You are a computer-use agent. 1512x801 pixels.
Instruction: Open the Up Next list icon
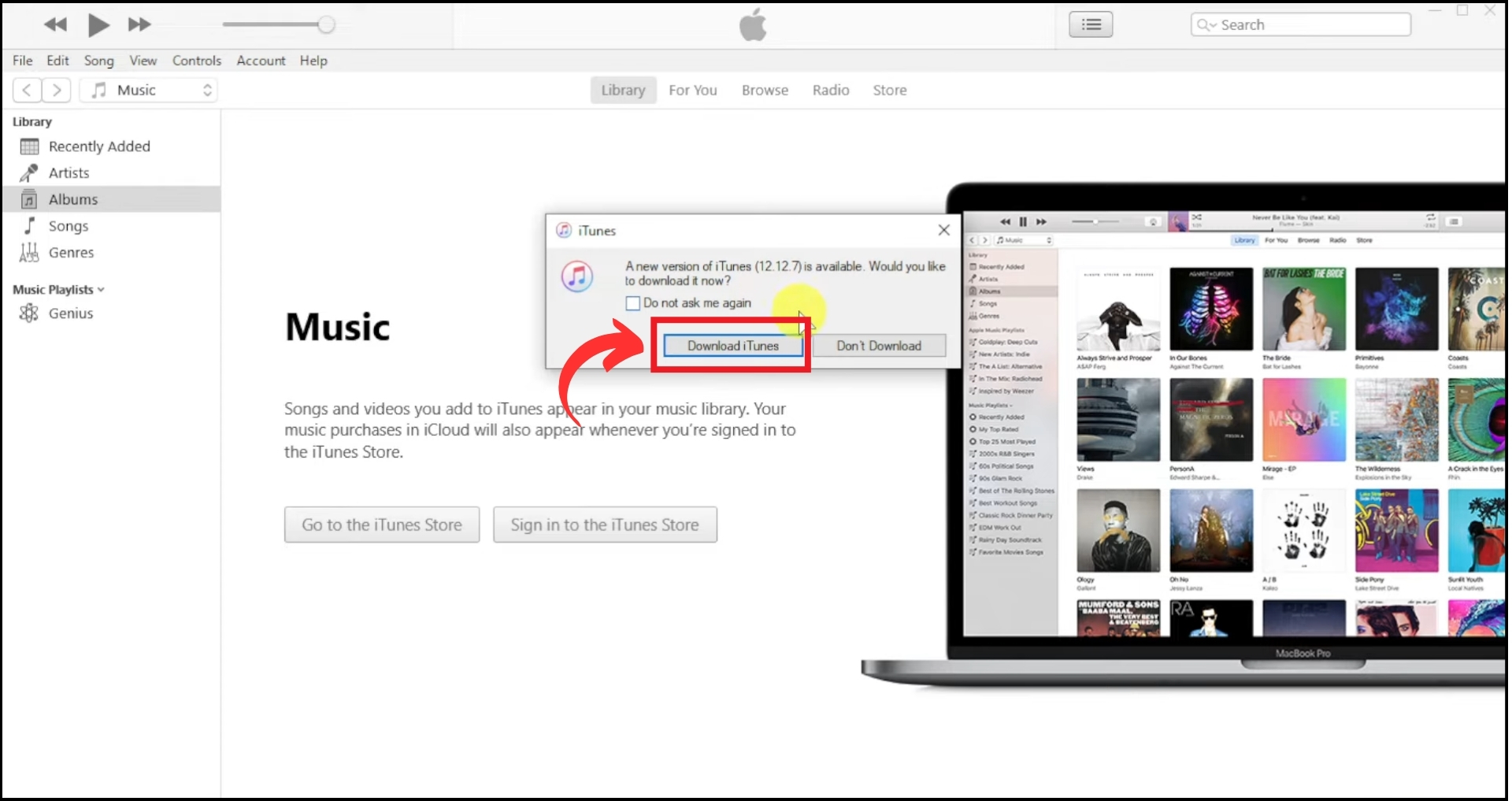pos(1091,24)
